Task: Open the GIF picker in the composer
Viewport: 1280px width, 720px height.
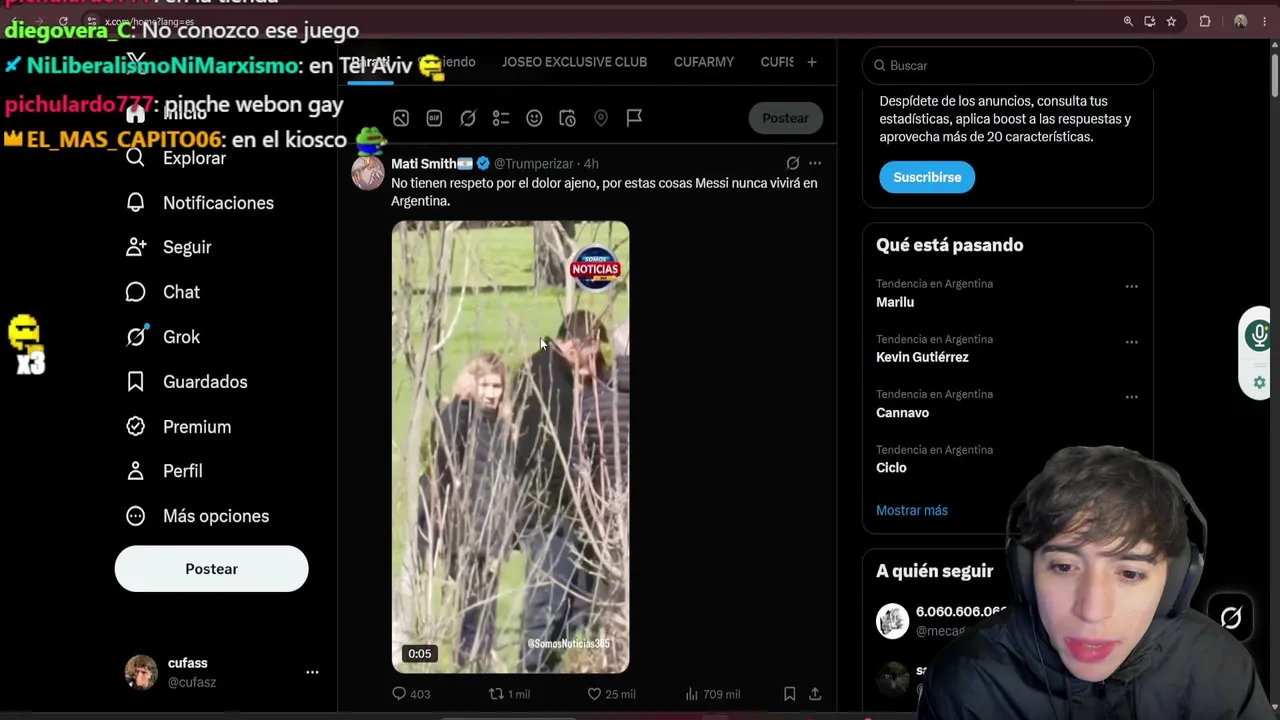Action: (x=434, y=118)
